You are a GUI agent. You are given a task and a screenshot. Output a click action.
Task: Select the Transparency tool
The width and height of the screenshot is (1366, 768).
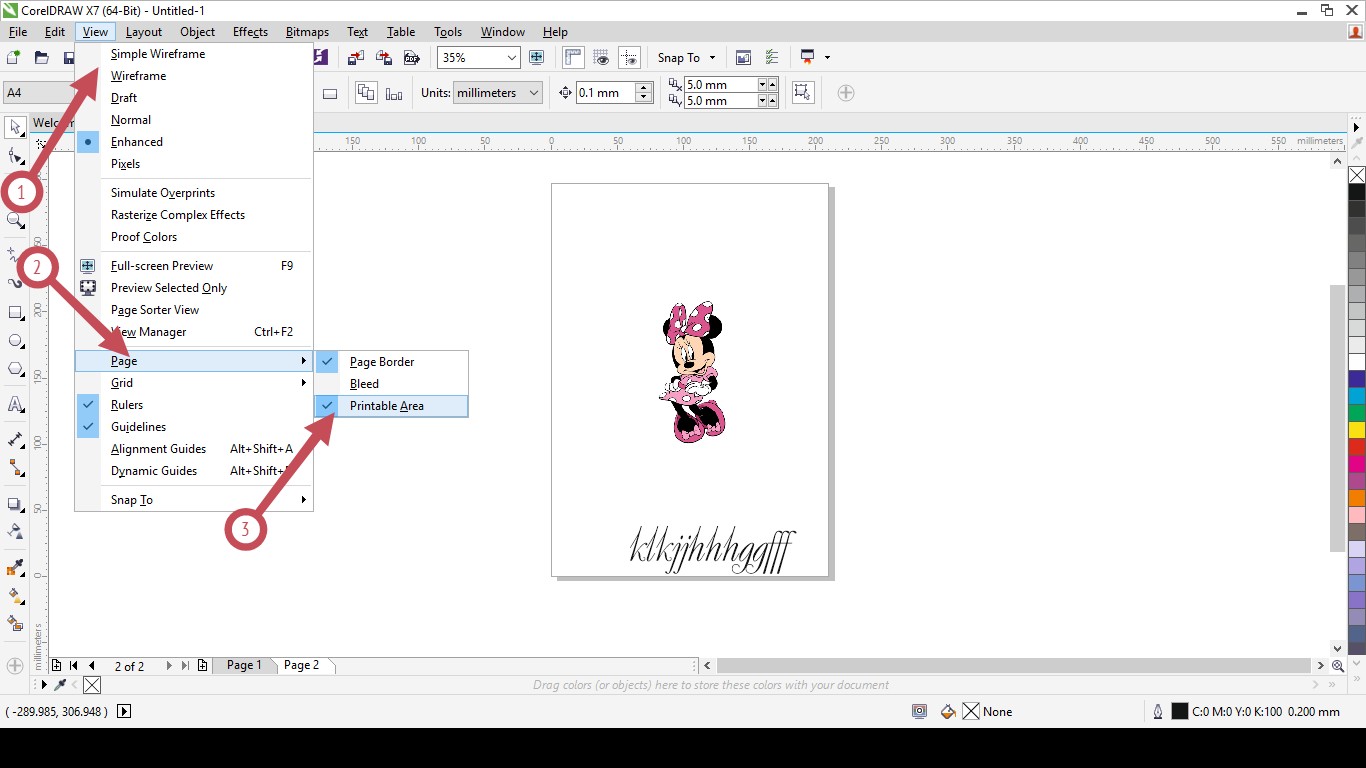tap(15, 531)
